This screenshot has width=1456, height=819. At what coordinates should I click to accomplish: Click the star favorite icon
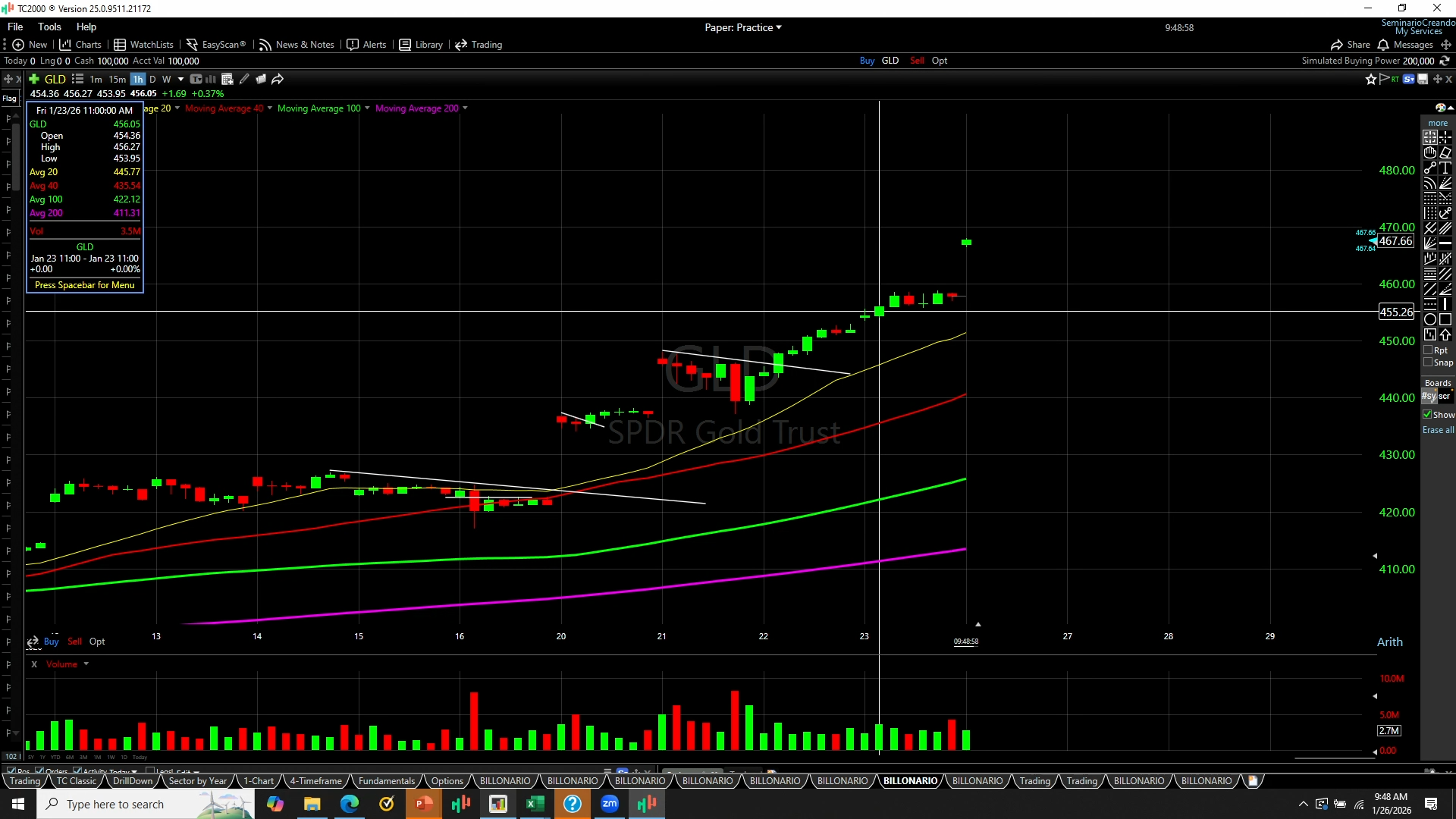point(1370,79)
